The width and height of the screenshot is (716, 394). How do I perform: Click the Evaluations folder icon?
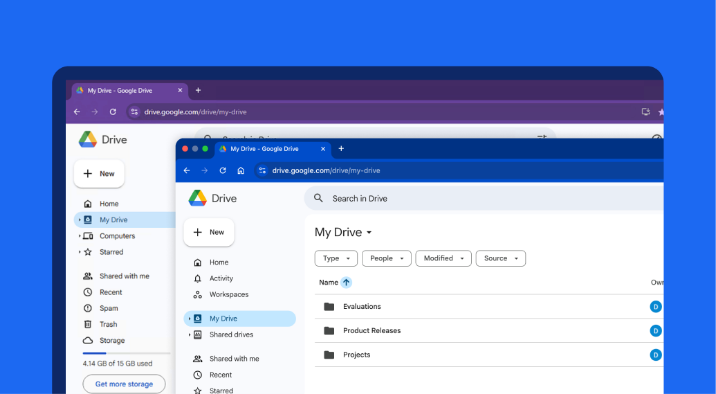point(329,306)
